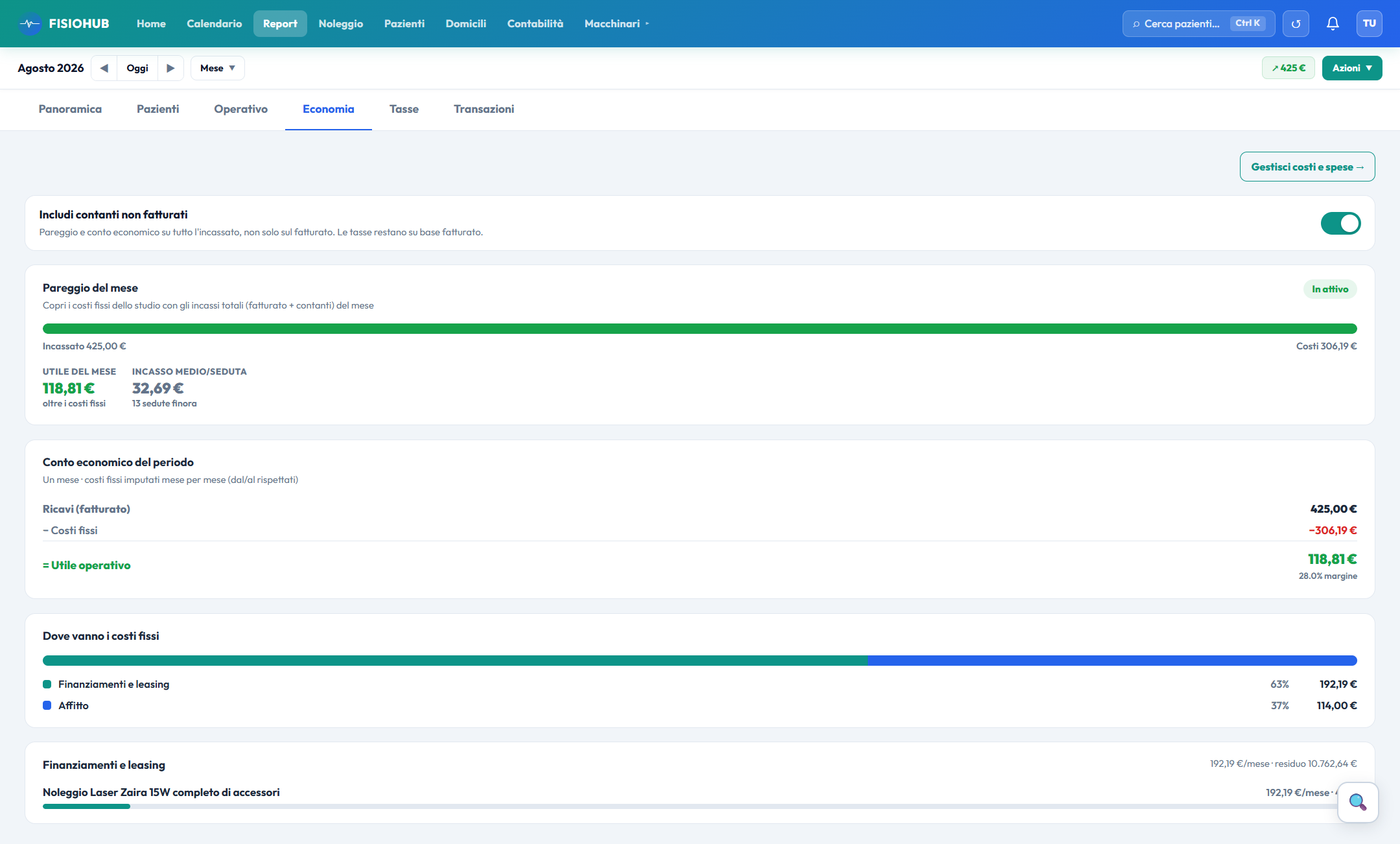Image resolution: width=1400 pixels, height=844 pixels.
Task: Click the 425 € trend badge
Action: (1288, 68)
